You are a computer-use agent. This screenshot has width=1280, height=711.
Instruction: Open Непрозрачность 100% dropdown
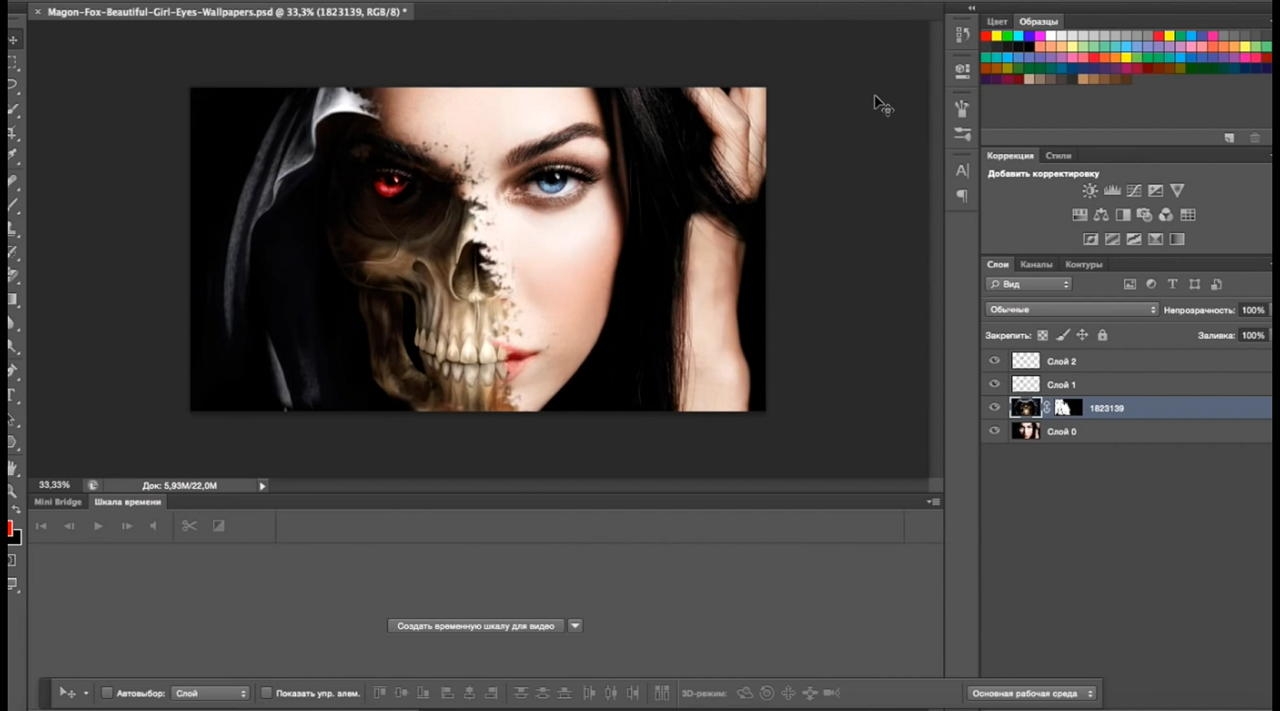click(x=1253, y=310)
